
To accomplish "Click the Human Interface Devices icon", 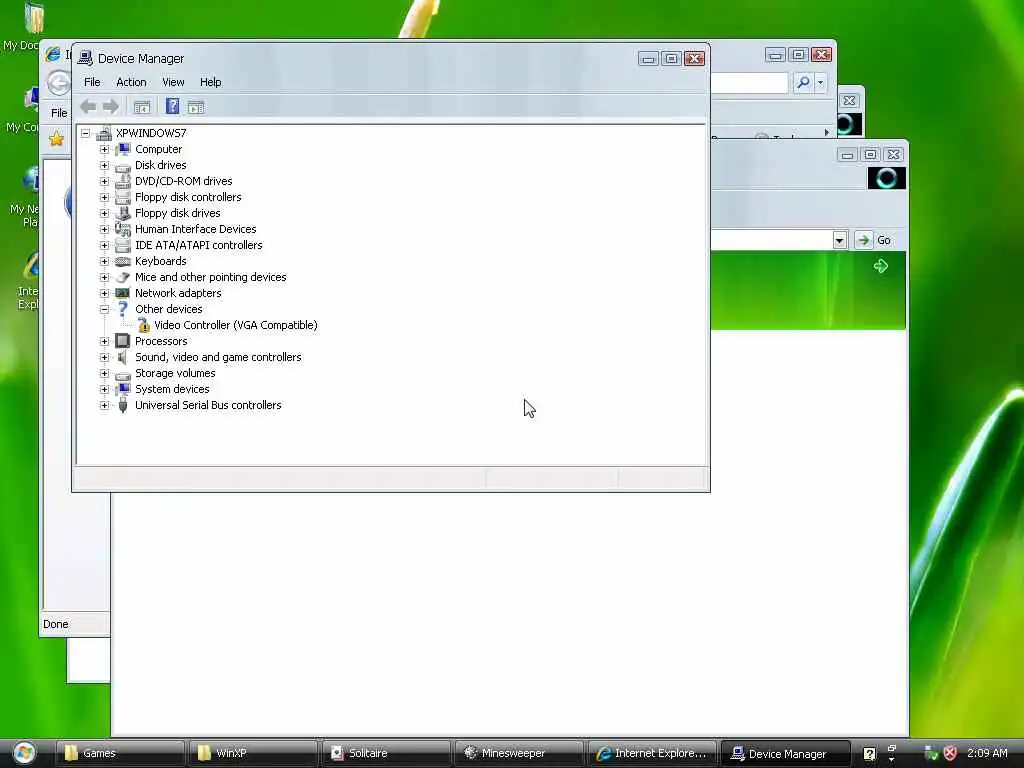I will coord(123,229).
